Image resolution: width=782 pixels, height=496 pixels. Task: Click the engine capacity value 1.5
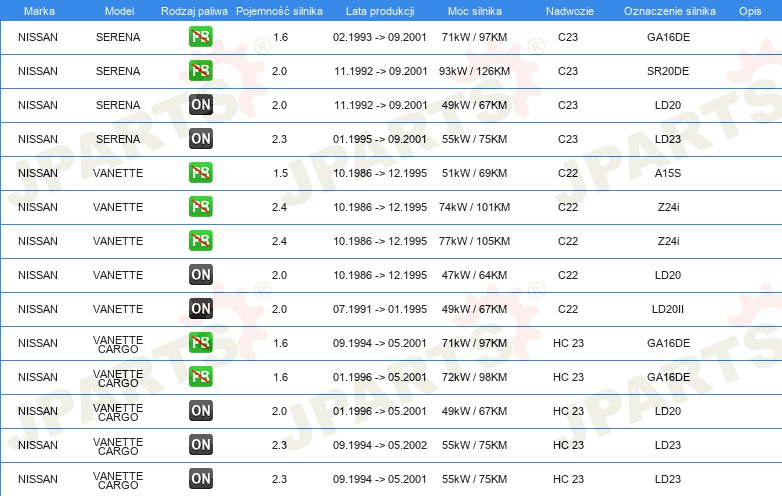pyautogui.click(x=281, y=173)
